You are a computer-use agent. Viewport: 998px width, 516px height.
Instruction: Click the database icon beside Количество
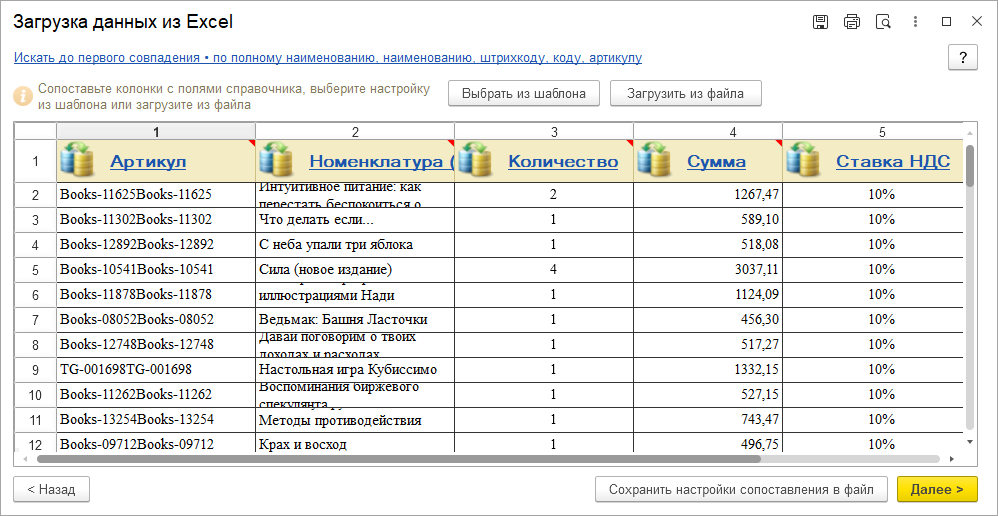(x=476, y=161)
